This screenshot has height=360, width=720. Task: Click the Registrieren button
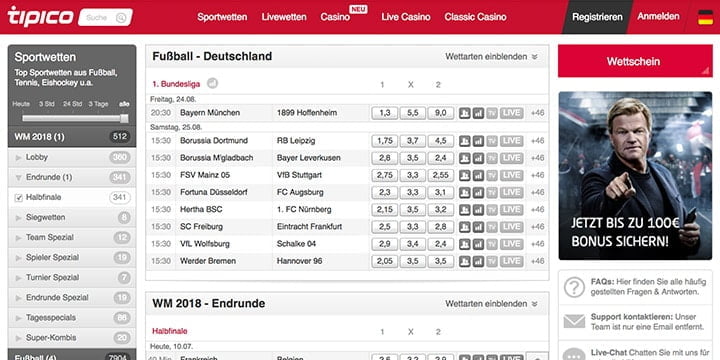597,17
